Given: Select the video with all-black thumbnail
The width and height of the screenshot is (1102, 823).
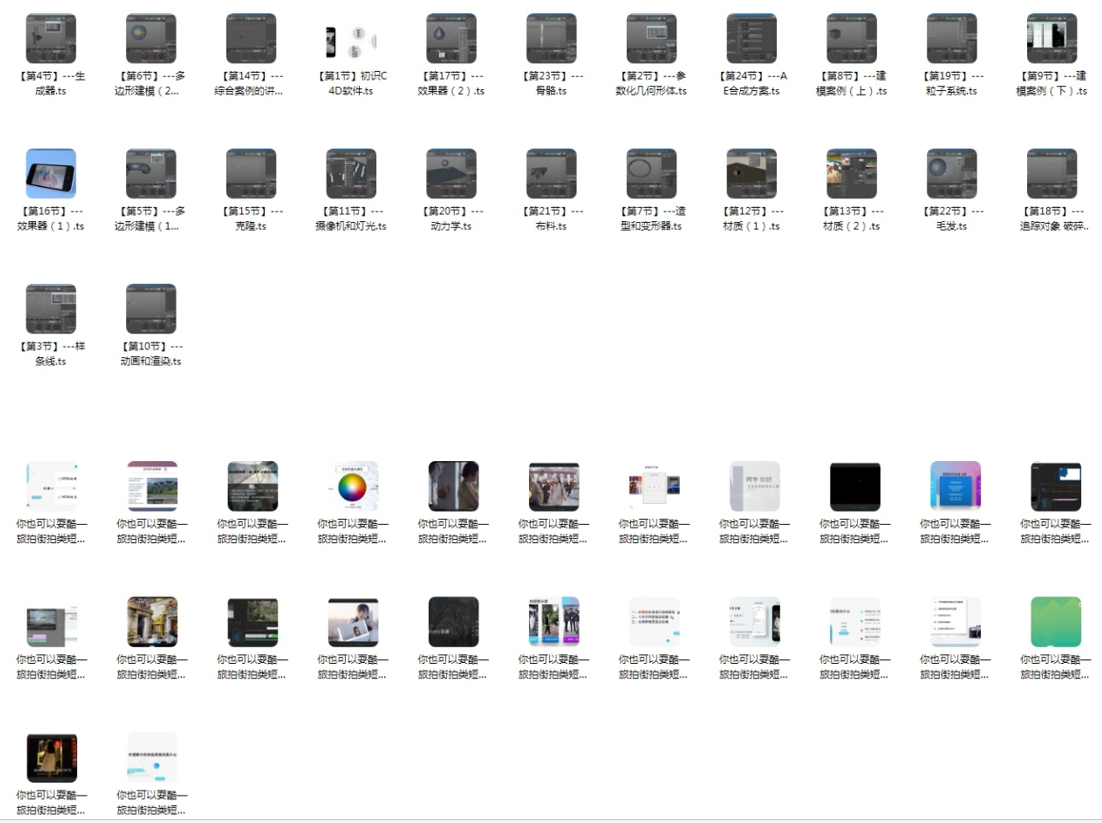Looking at the screenshot, I should (855, 486).
